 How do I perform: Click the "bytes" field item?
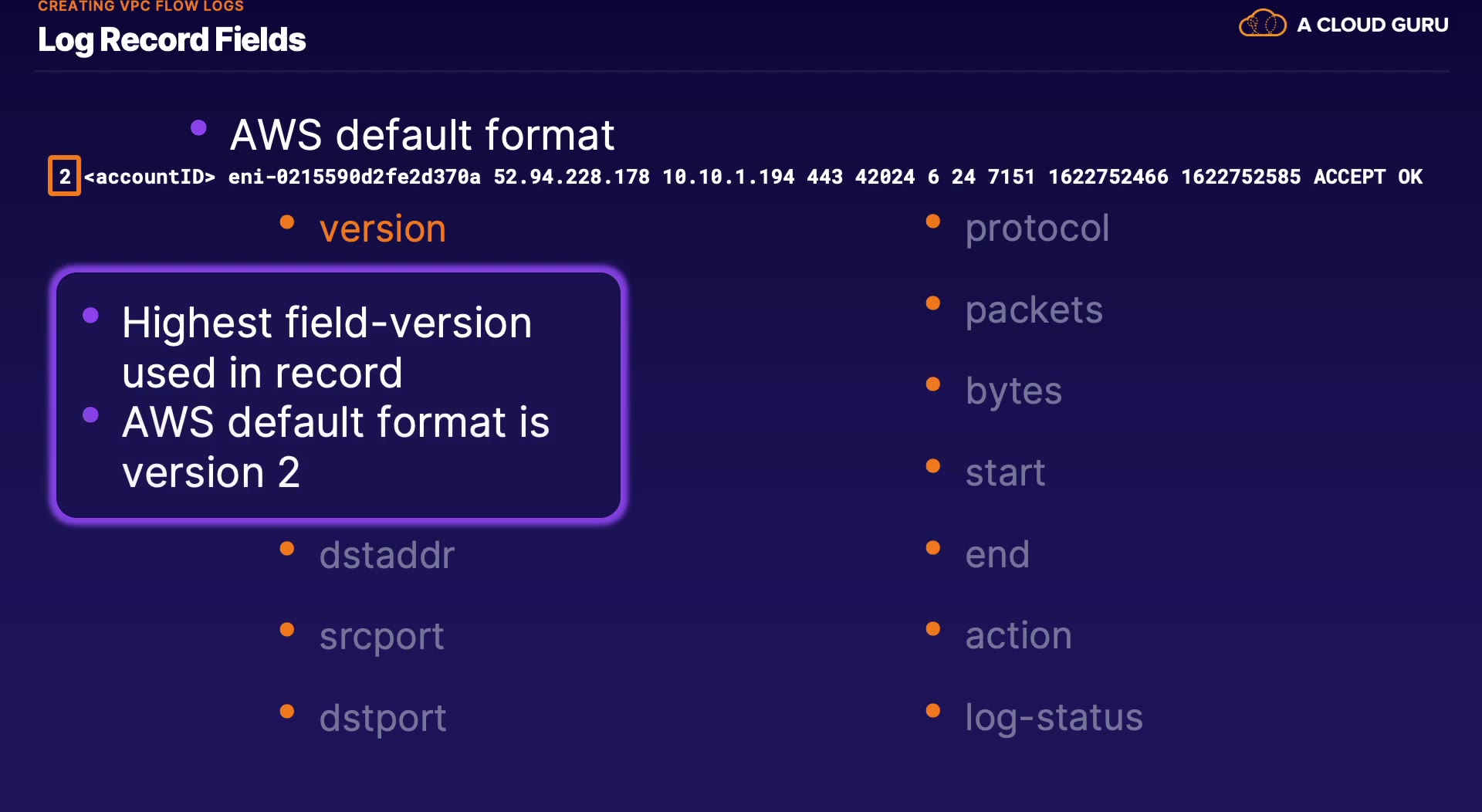coord(1013,391)
